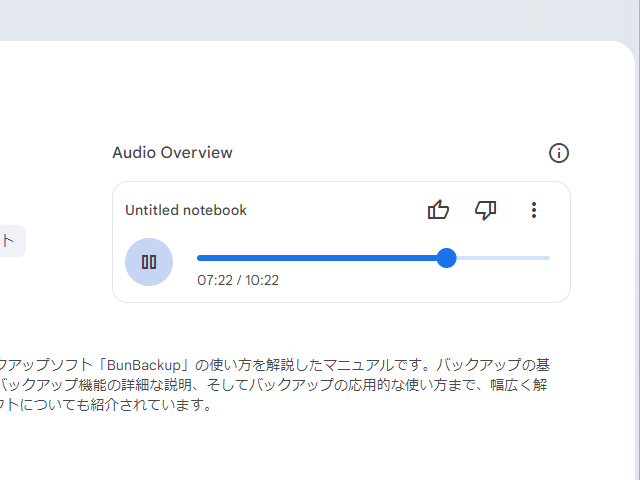Pause the audio overview playback
Screen dimensions: 640x480
(149, 262)
